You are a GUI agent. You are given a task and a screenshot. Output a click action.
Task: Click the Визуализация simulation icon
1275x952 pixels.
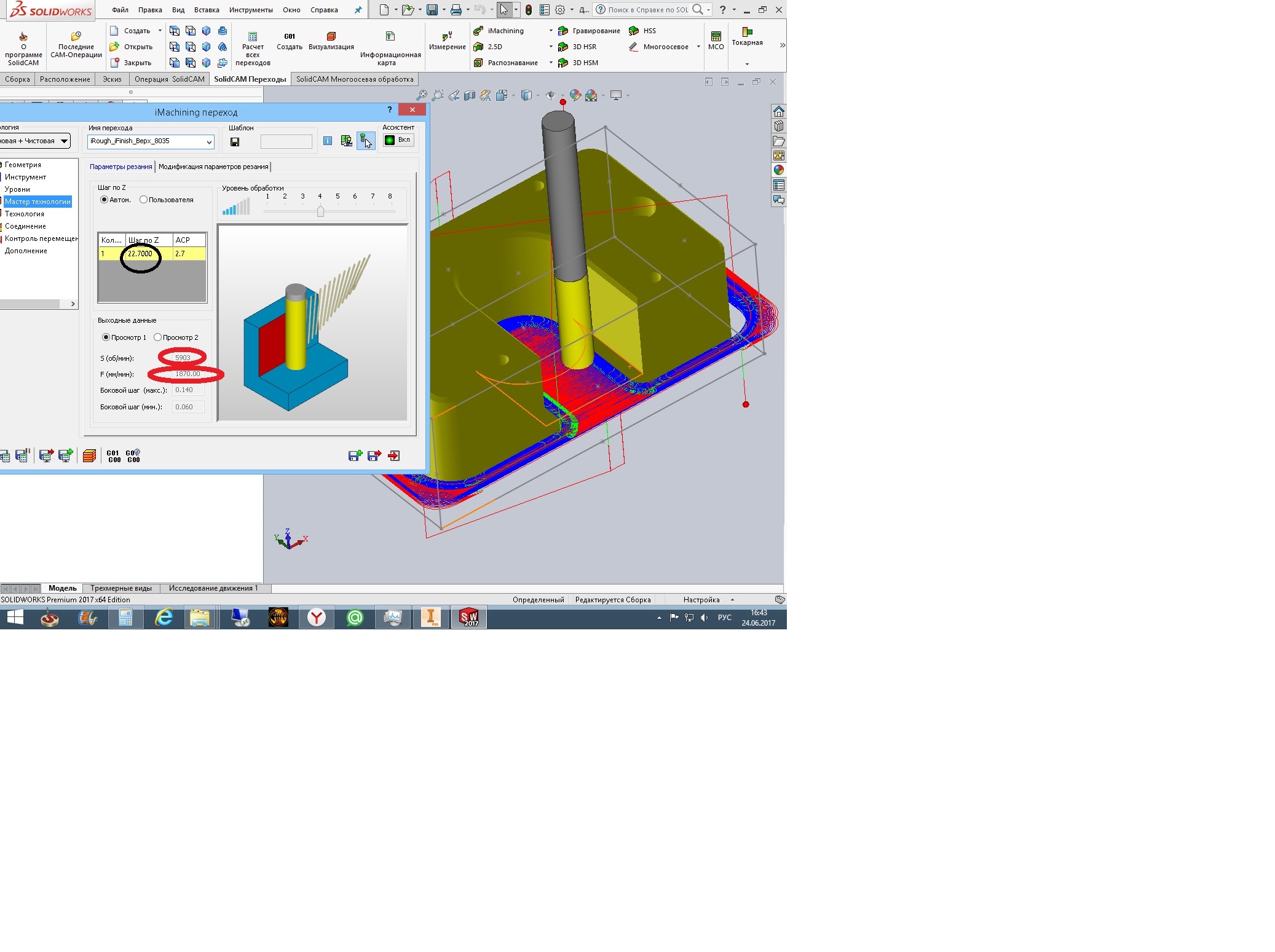coord(331,37)
